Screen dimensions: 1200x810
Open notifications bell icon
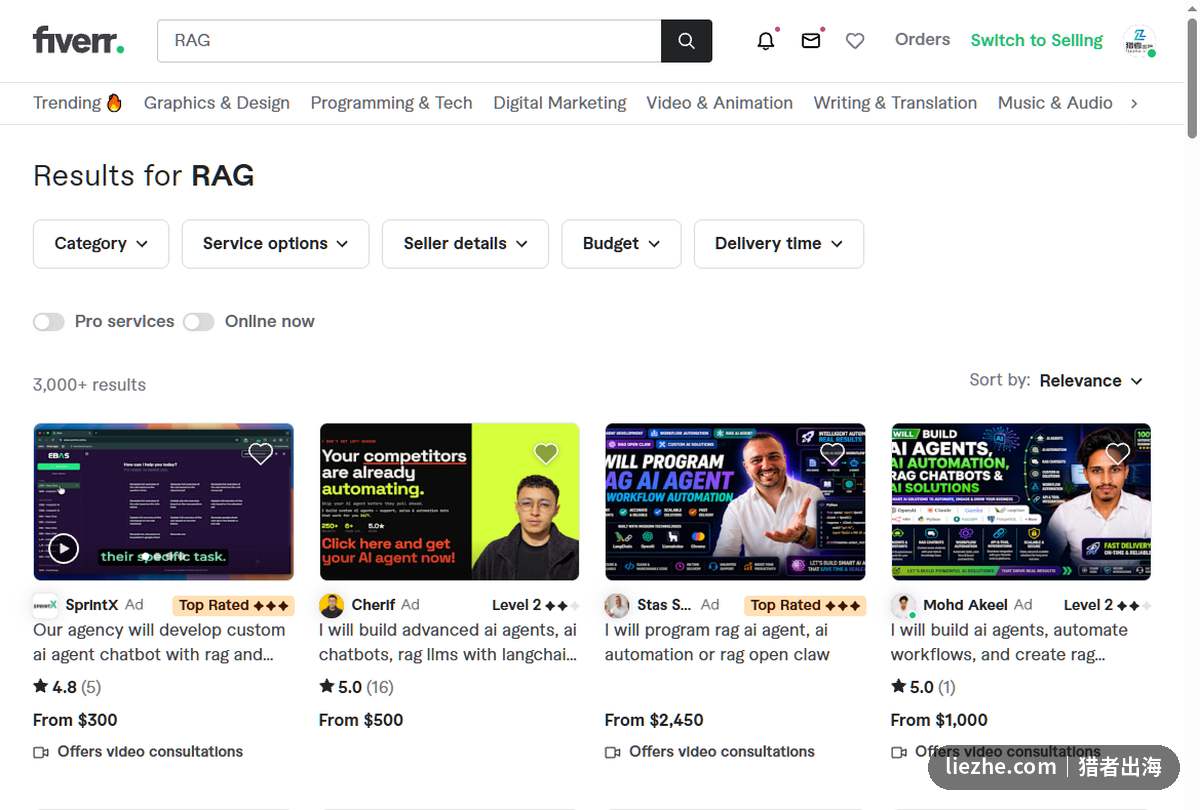(x=766, y=41)
